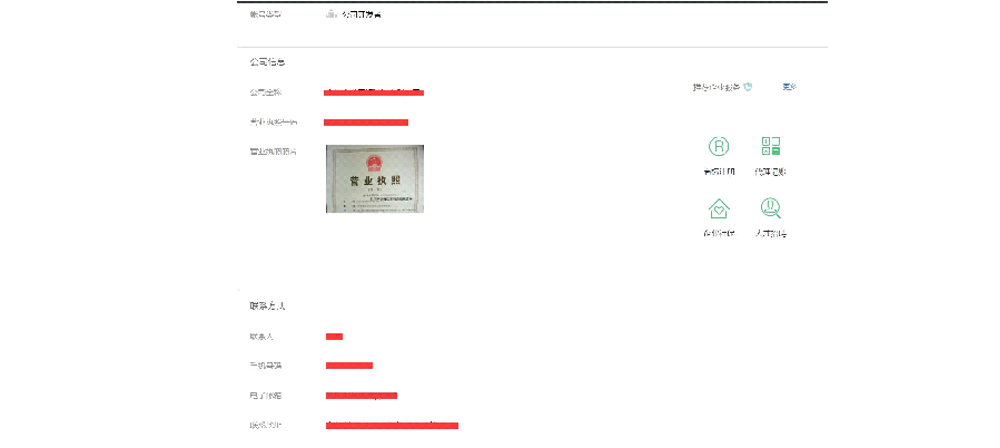This screenshot has height=448, width=1000.
Task: Click the text label under the house icon
Action: [718, 234]
